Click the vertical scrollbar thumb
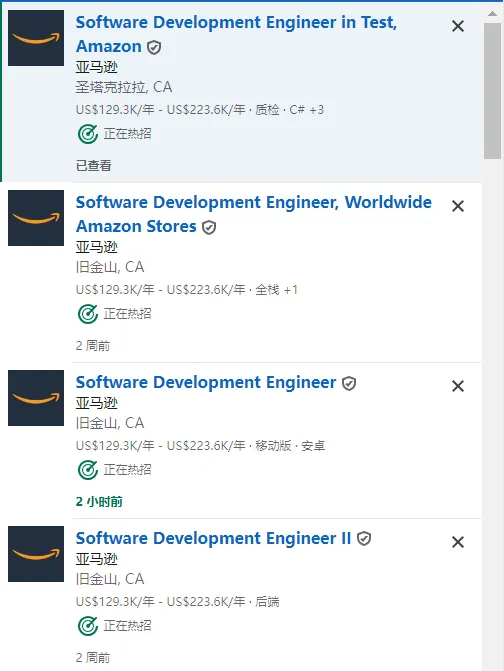The width and height of the screenshot is (504, 671). (492, 91)
